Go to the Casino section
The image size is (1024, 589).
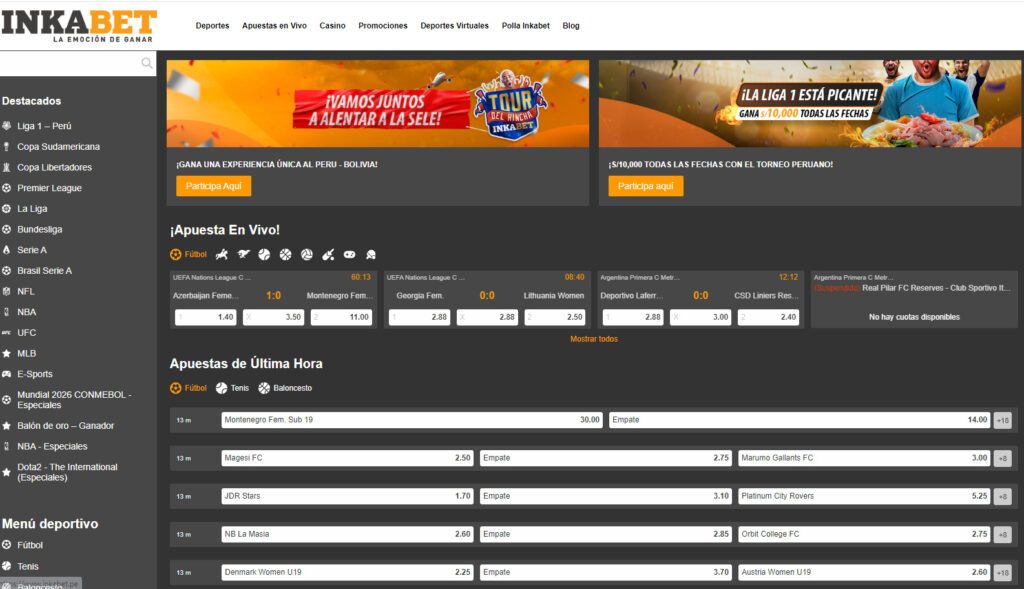click(332, 26)
